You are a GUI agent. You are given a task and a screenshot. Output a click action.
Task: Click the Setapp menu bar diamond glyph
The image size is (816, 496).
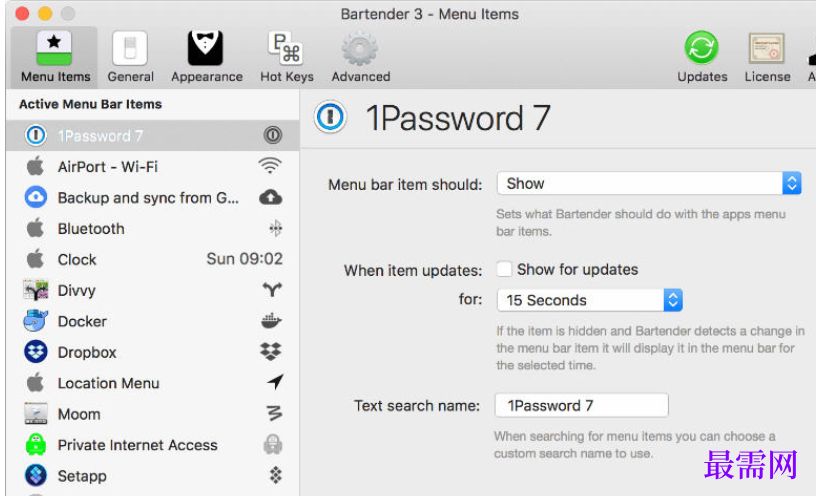coord(275,475)
